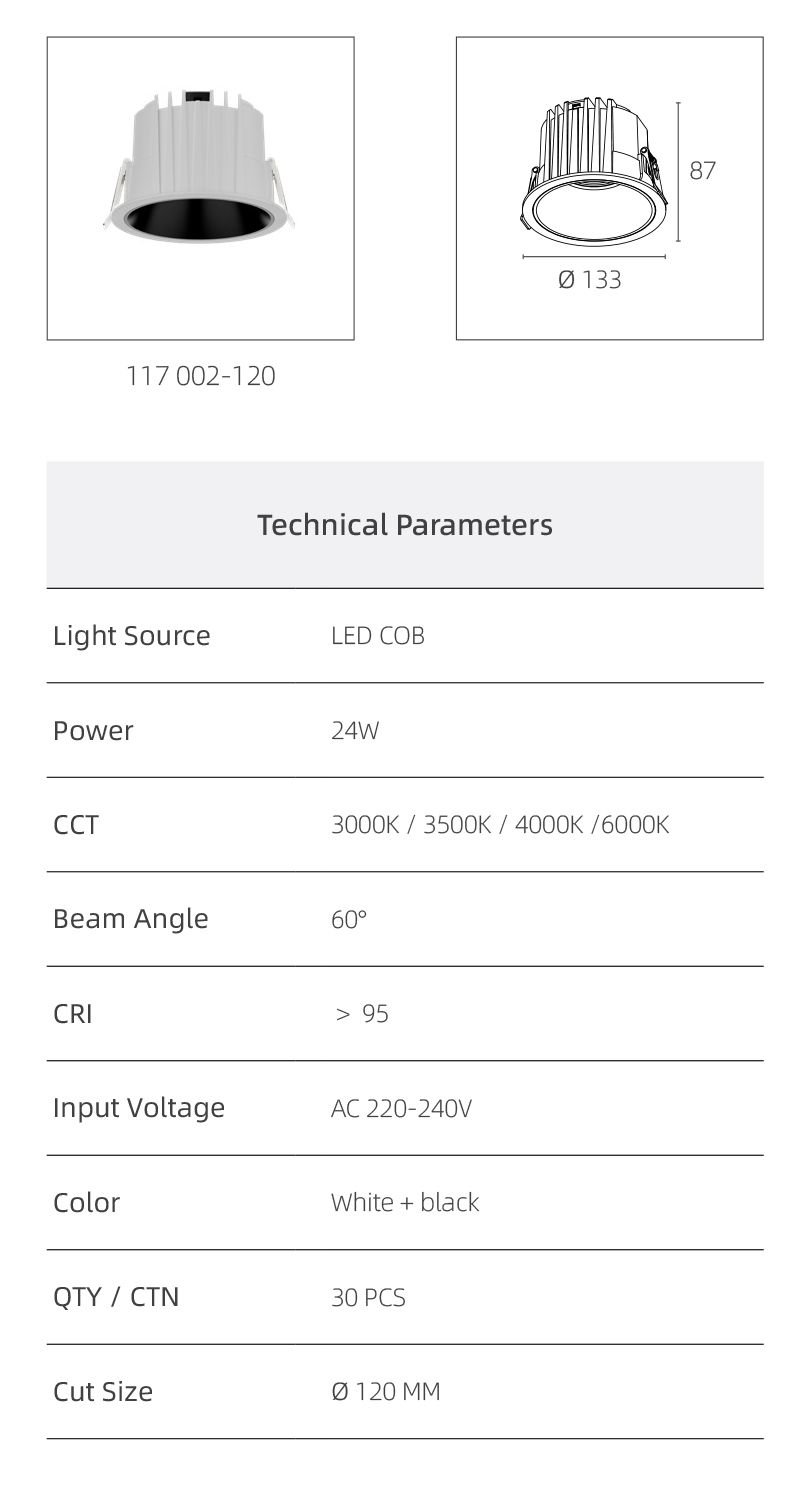This screenshot has height=1502, width=809.
Task: Click the Ø 120 MM cut size value
Action: pos(386,1391)
